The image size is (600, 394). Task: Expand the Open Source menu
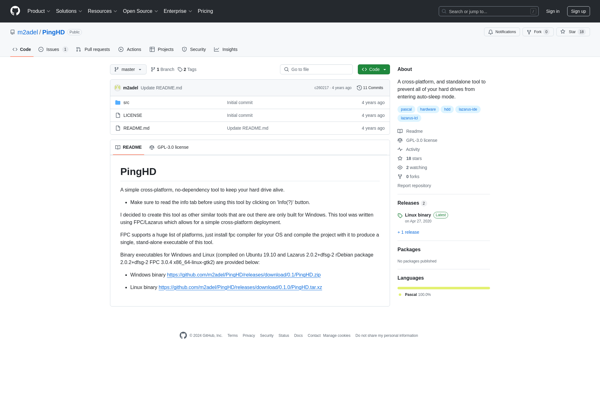pos(140,11)
